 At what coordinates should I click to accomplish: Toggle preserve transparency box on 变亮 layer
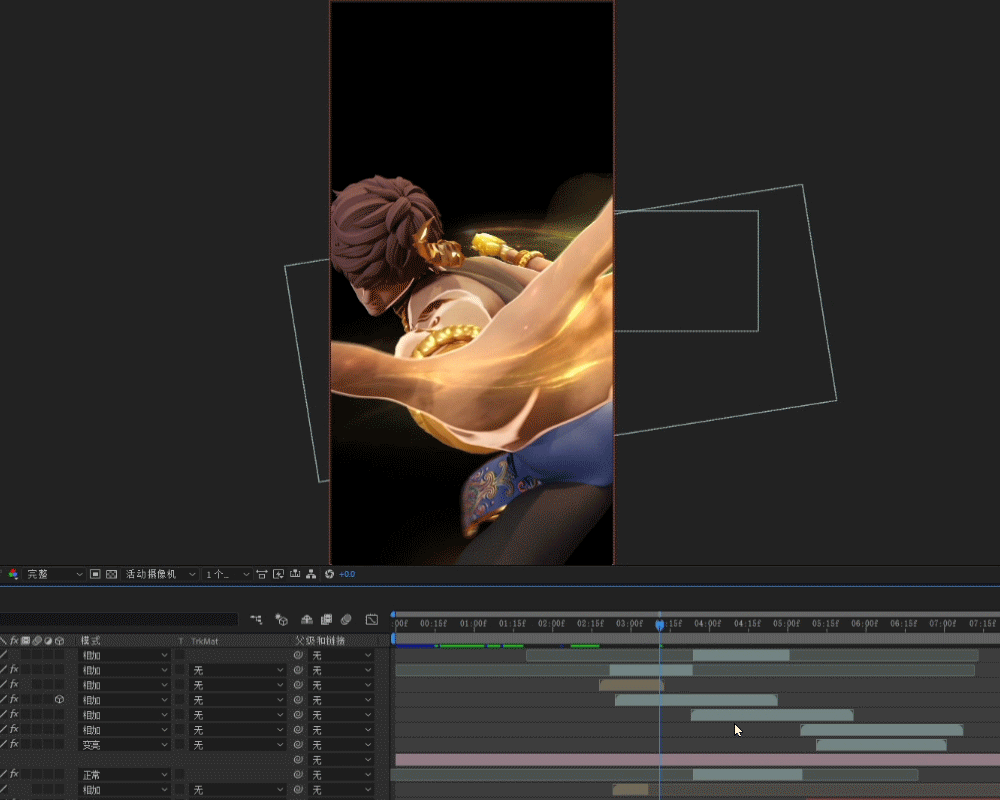tap(180, 744)
